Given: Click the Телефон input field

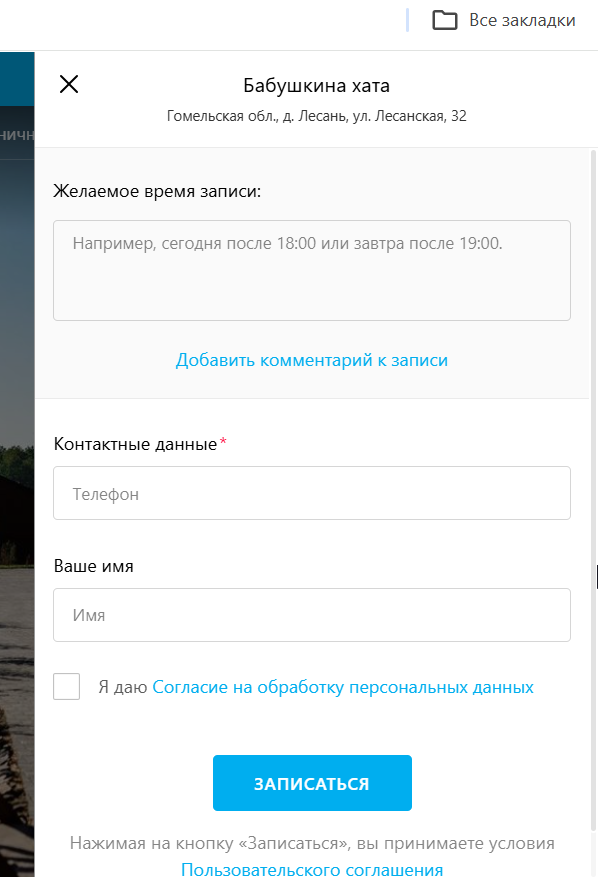Looking at the screenshot, I should (x=312, y=493).
